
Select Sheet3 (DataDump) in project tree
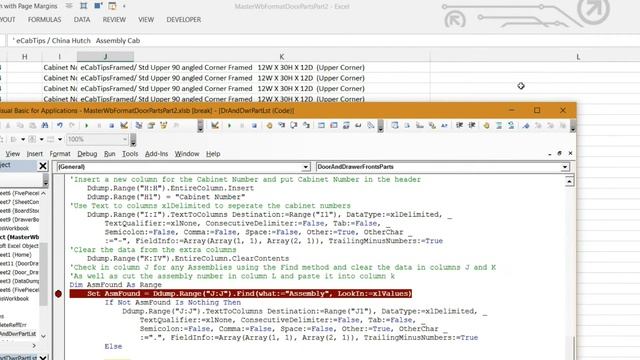click(x=20, y=281)
